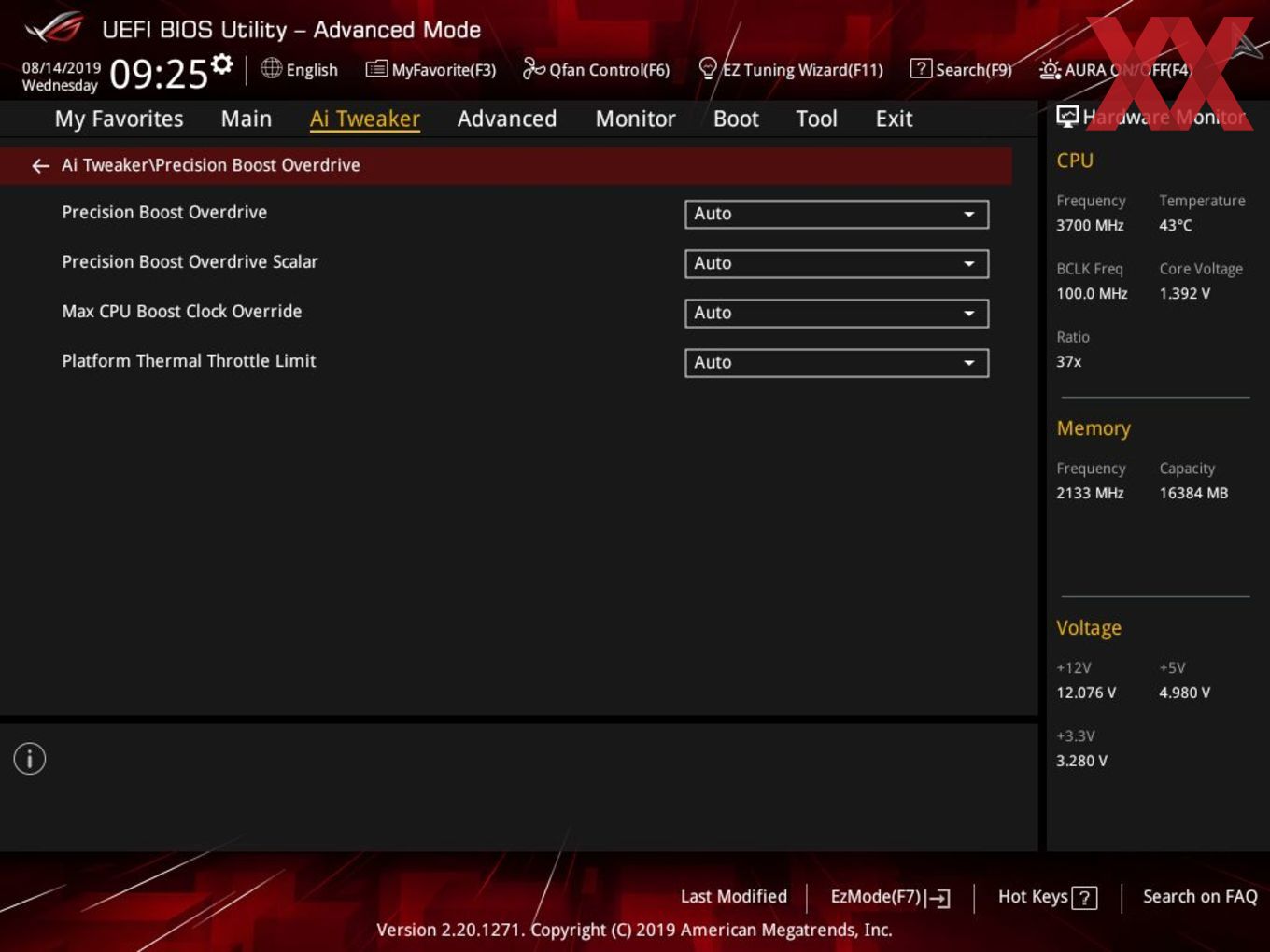Open the Tool tab

click(816, 119)
